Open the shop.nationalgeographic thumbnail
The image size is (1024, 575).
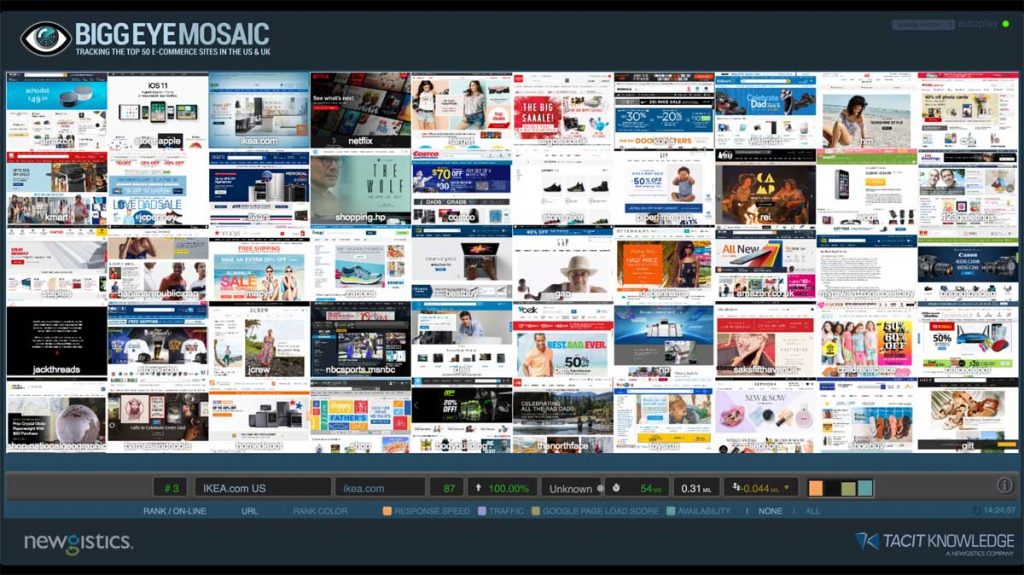(57, 416)
